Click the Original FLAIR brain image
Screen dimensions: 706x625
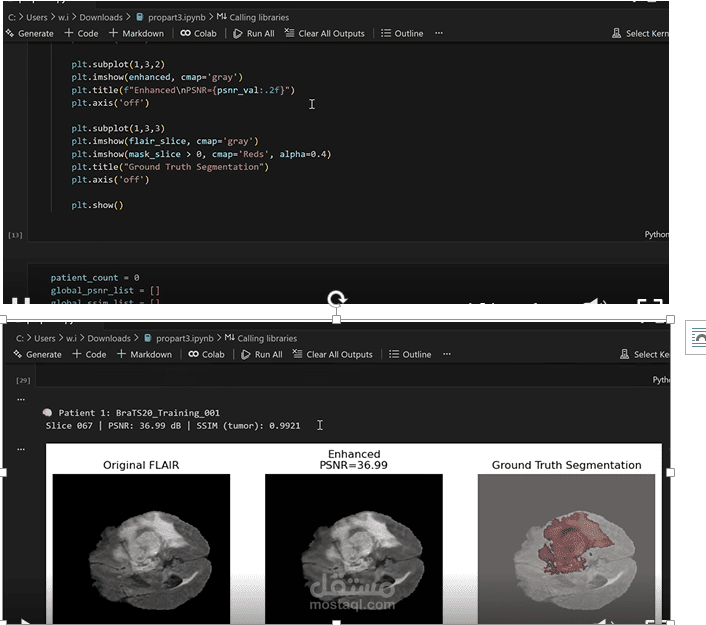141,548
